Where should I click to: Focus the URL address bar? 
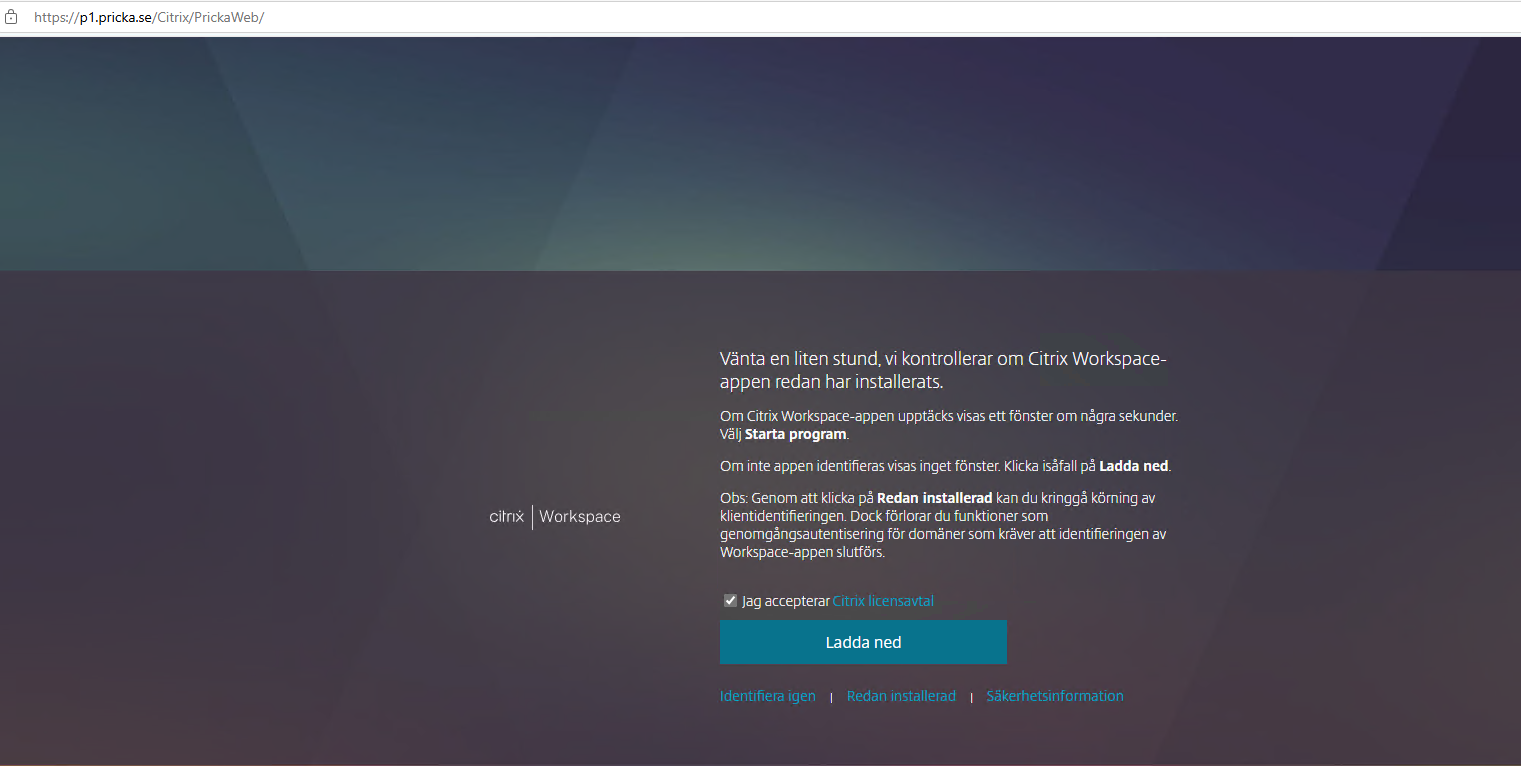pos(400,17)
